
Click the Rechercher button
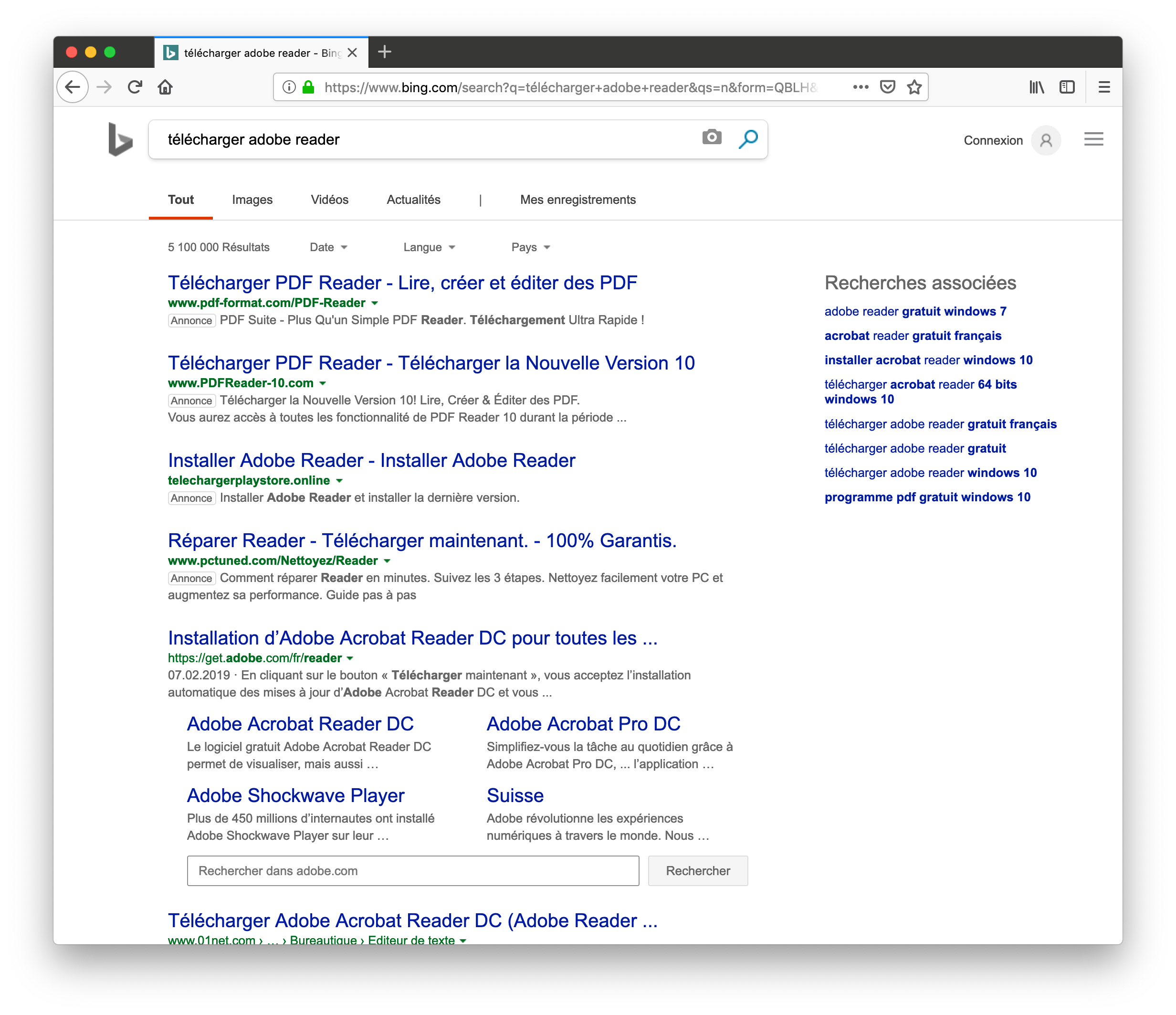point(698,871)
